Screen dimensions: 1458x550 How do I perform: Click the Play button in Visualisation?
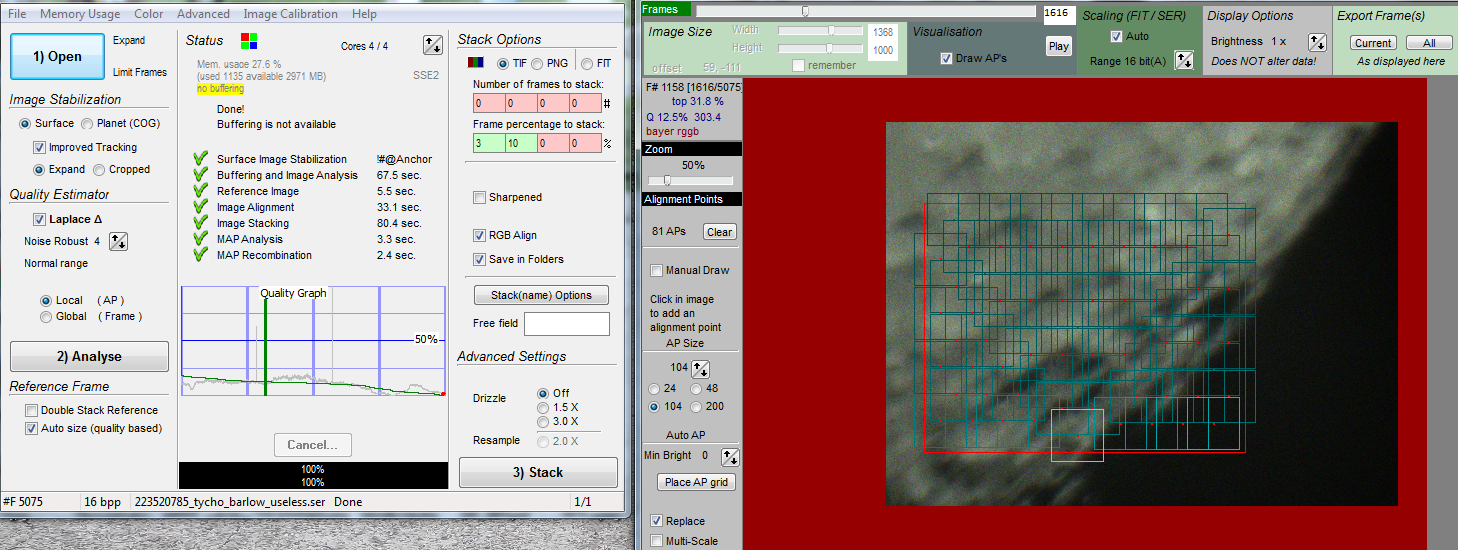(x=1059, y=46)
